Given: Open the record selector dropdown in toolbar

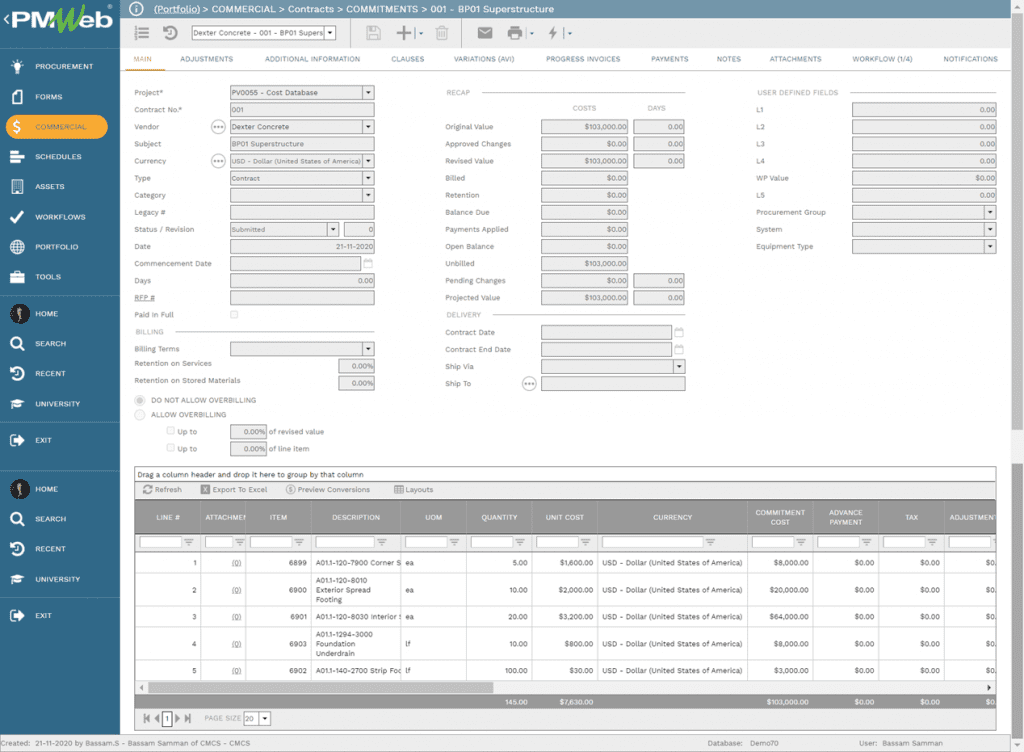Looking at the screenshot, I should point(330,33).
